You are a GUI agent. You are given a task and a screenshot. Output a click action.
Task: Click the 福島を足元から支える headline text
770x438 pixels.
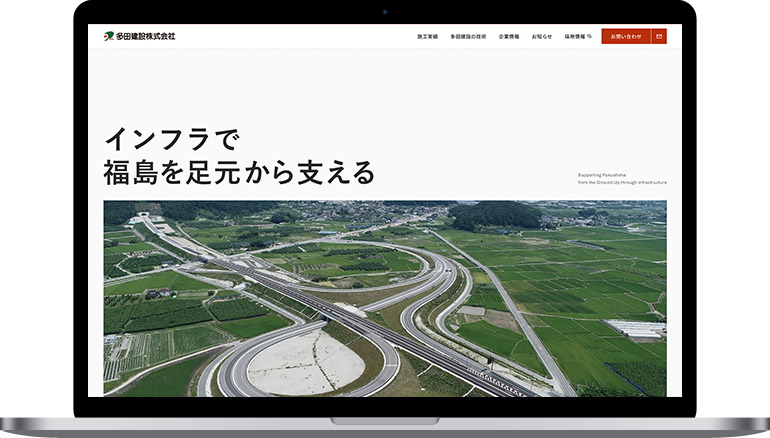tap(239, 172)
